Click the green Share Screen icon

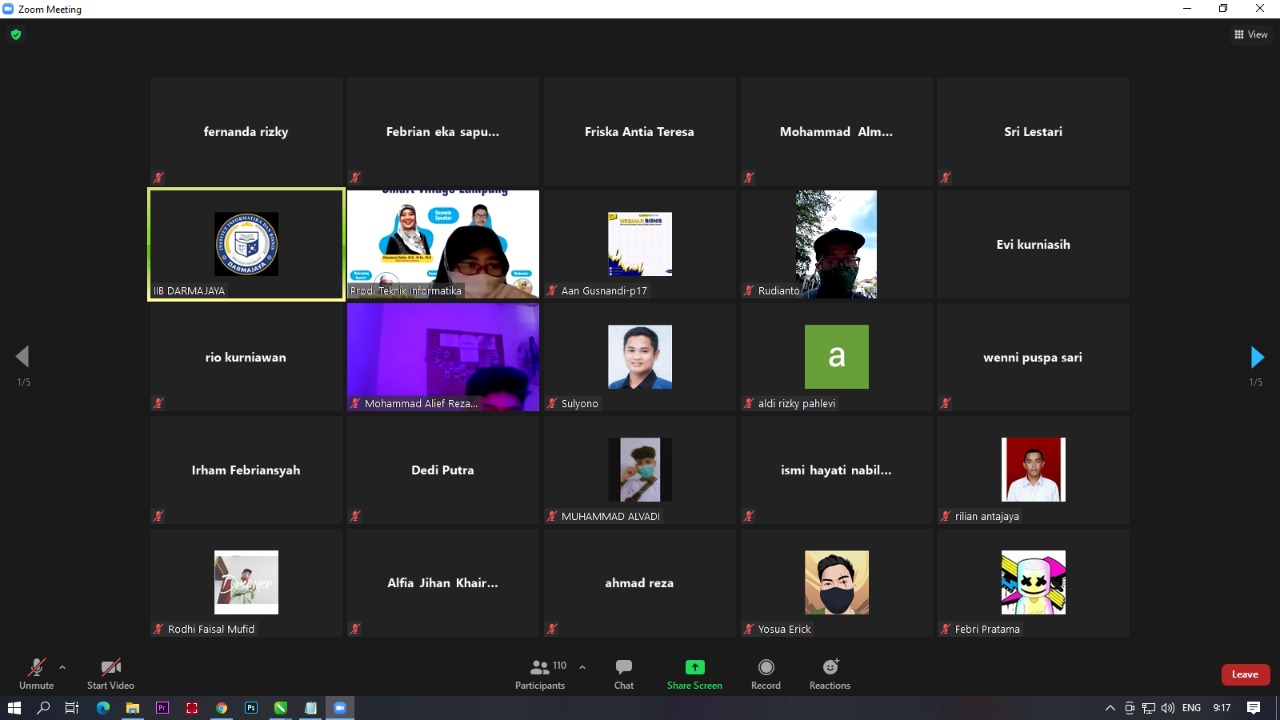pyautogui.click(x=694, y=667)
